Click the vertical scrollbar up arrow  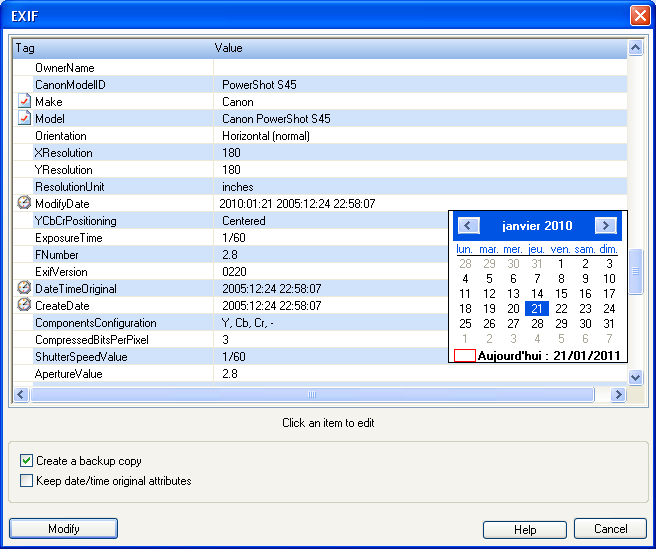[635, 48]
